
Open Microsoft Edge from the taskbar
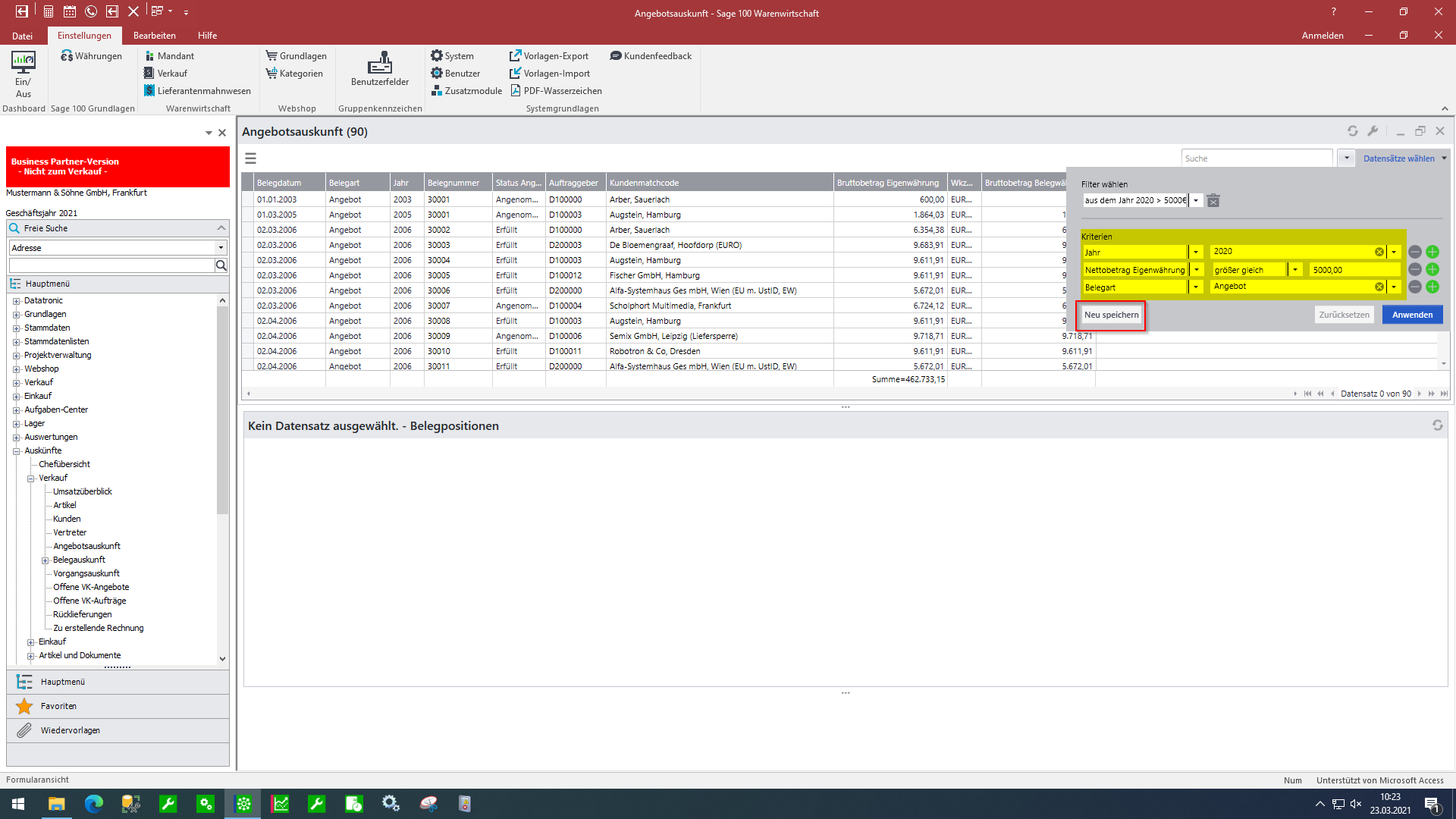click(93, 804)
